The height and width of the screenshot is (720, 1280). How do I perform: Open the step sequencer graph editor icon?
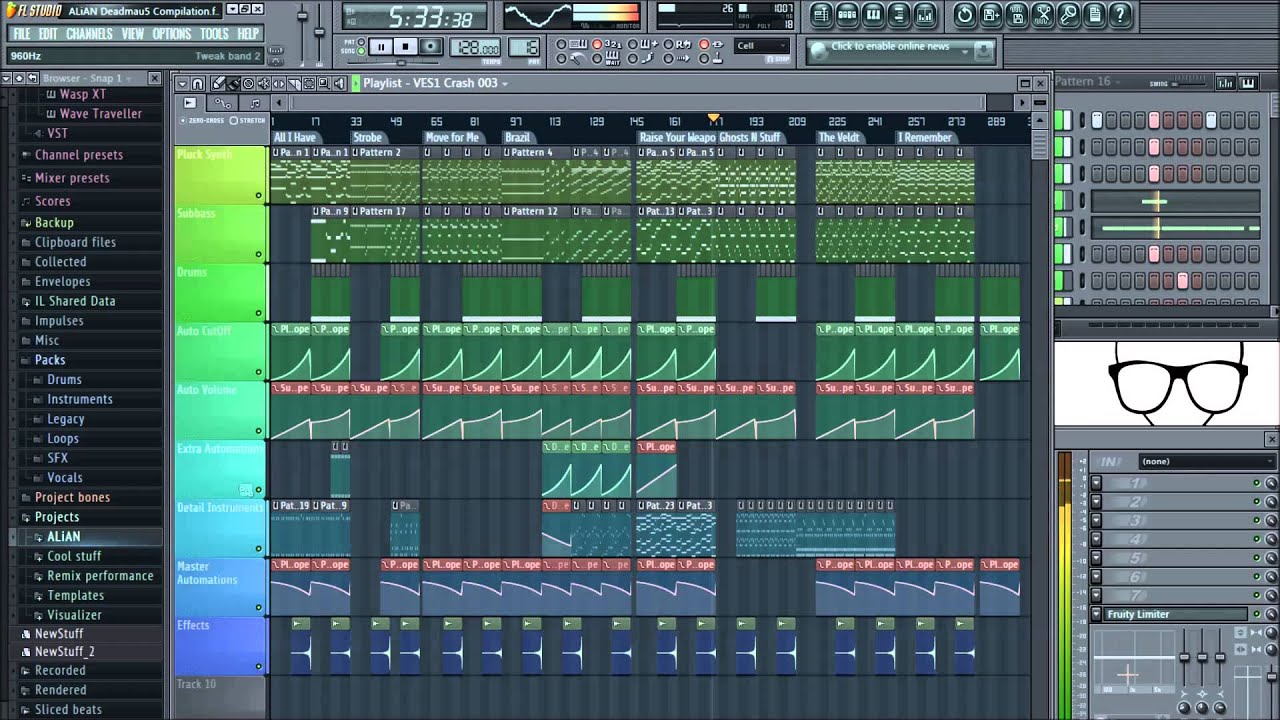(1225, 83)
